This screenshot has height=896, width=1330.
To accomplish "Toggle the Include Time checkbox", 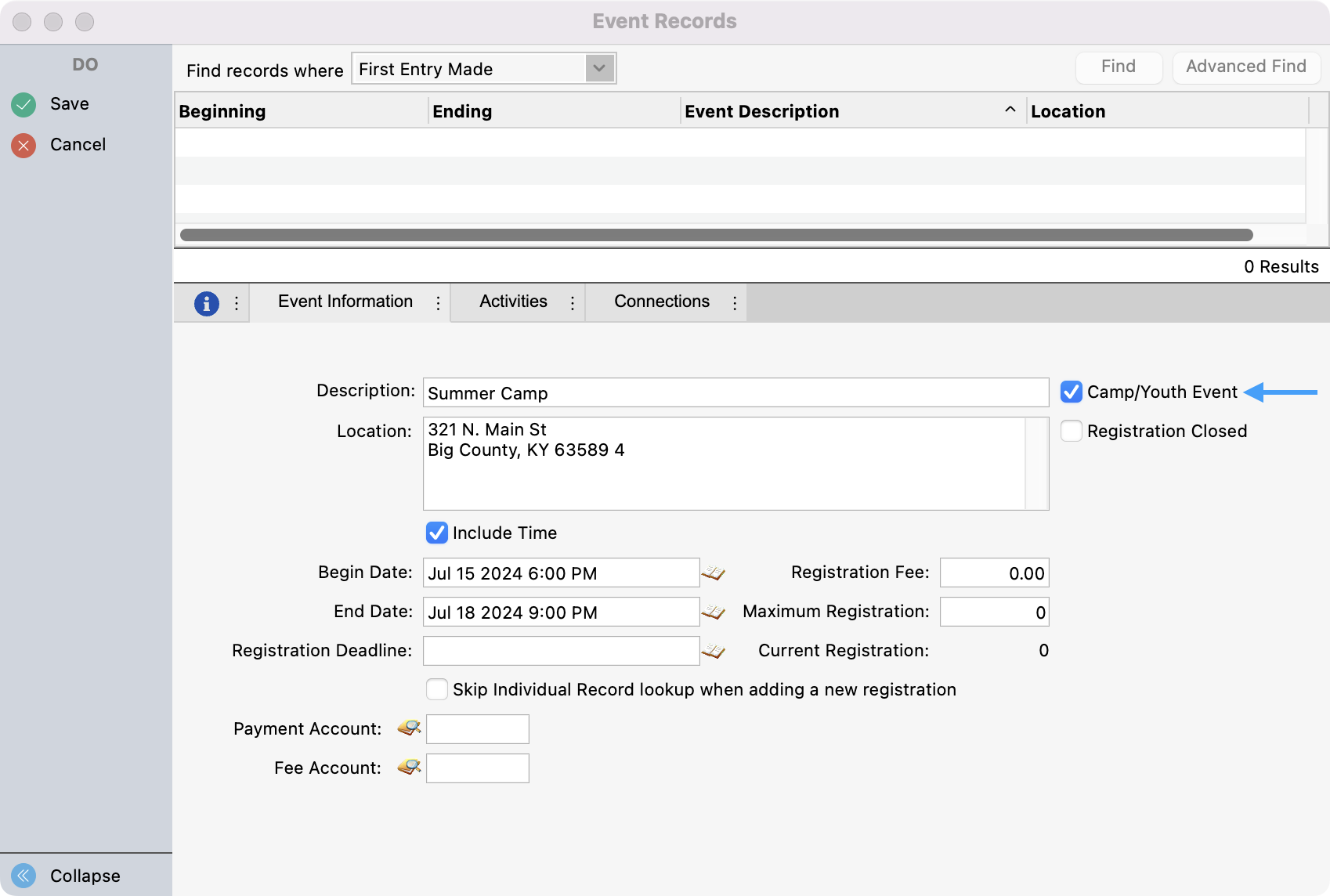I will click(436, 533).
